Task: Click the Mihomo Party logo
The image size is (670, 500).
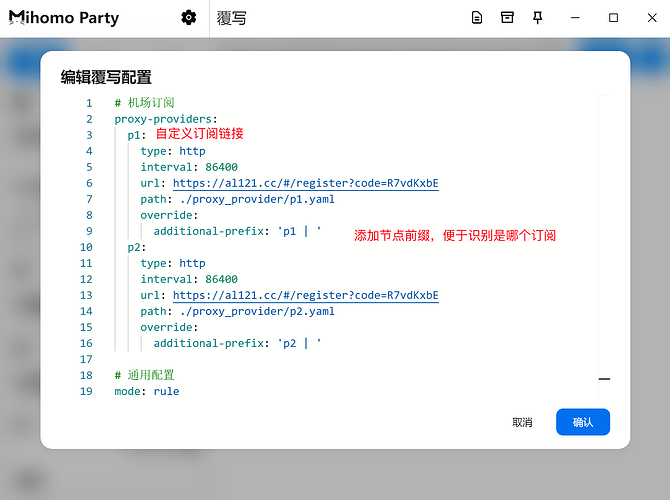Action: (x=64, y=18)
